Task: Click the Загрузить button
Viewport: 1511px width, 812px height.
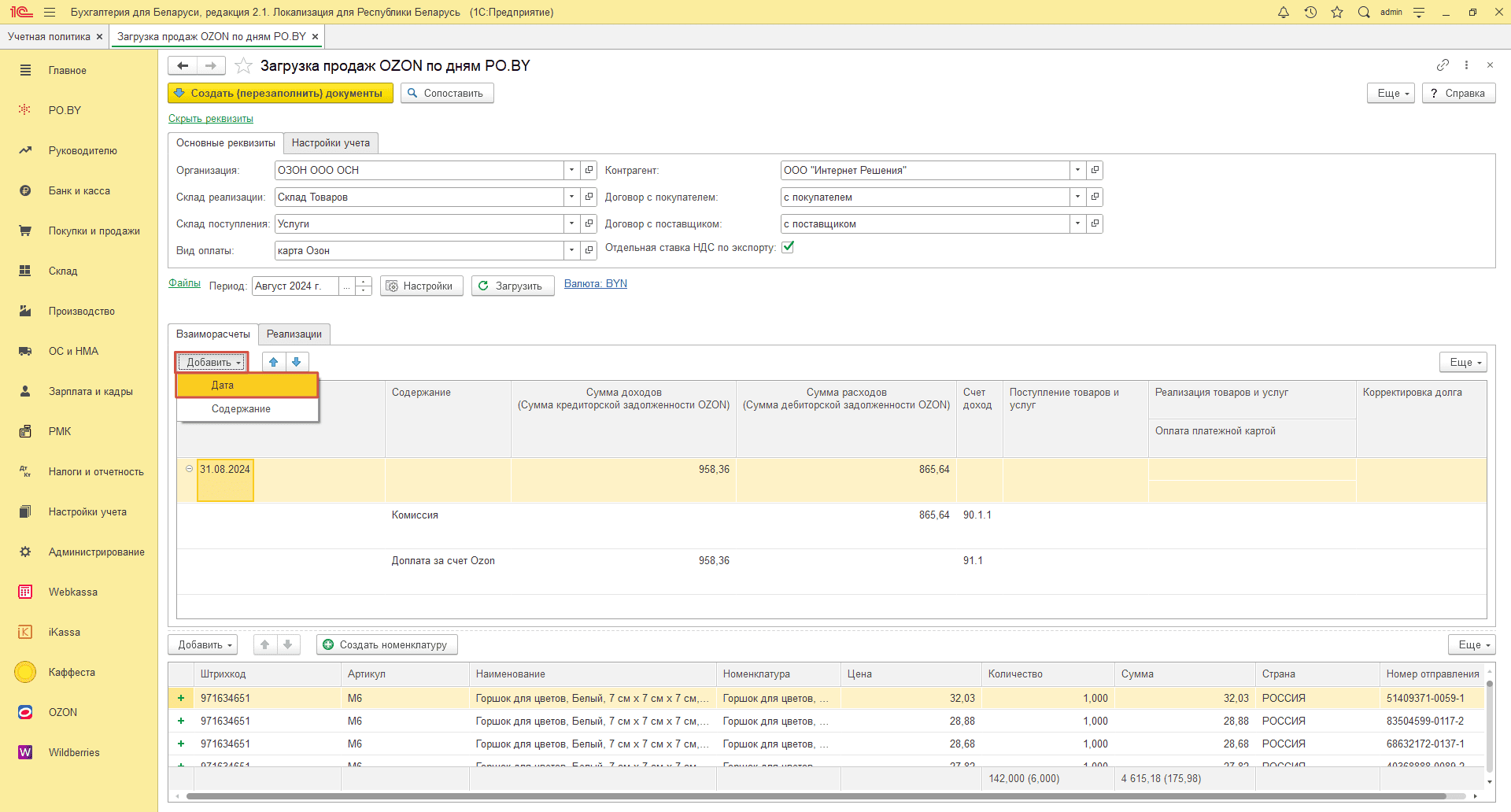Action: tap(513, 286)
